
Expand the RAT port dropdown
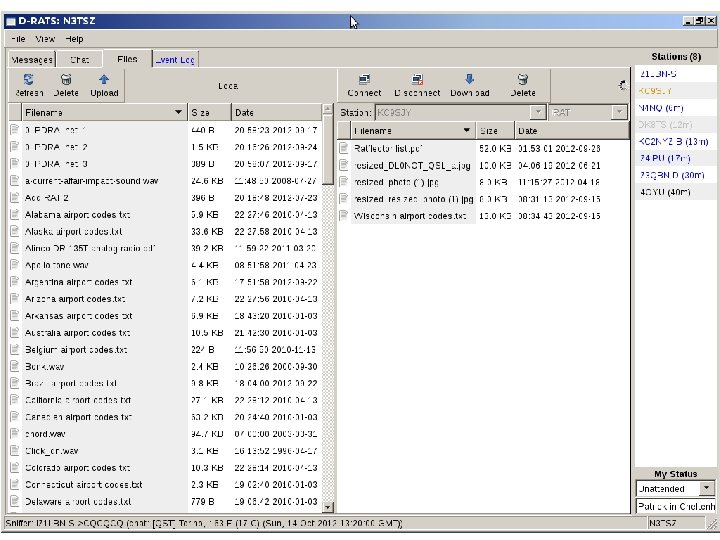tap(619, 112)
